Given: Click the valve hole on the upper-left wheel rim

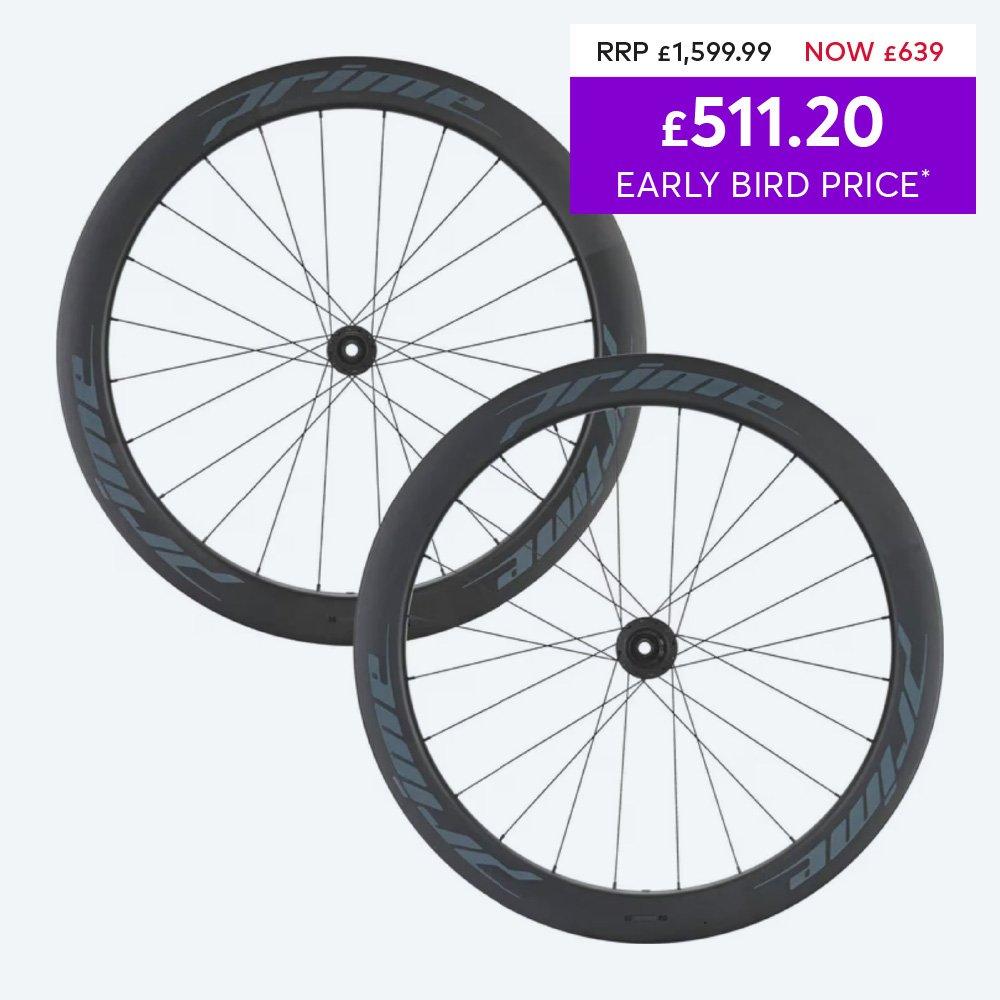Looking at the screenshot, I should [x=331, y=617].
